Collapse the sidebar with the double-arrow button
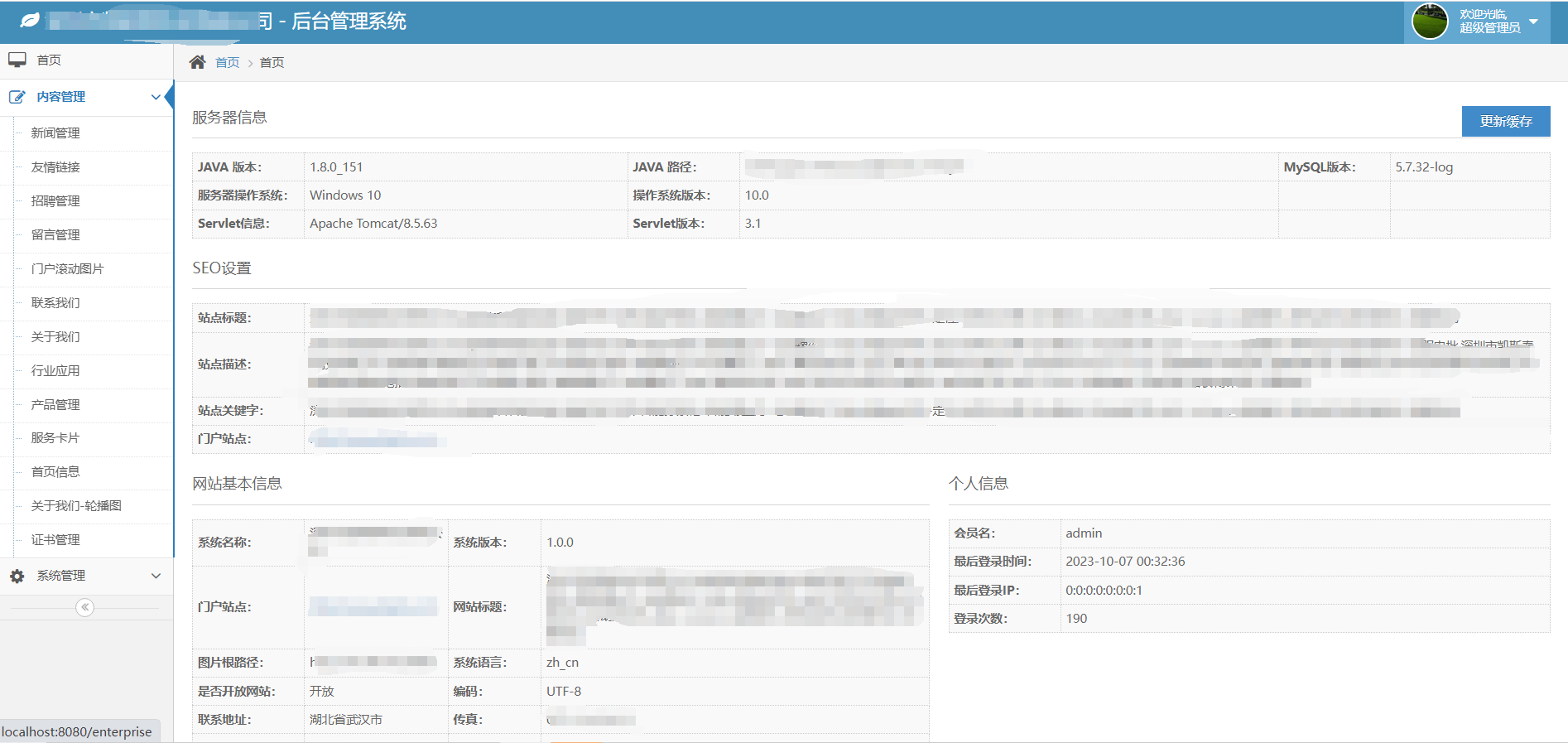The image size is (1568, 743). click(x=84, y=607)
